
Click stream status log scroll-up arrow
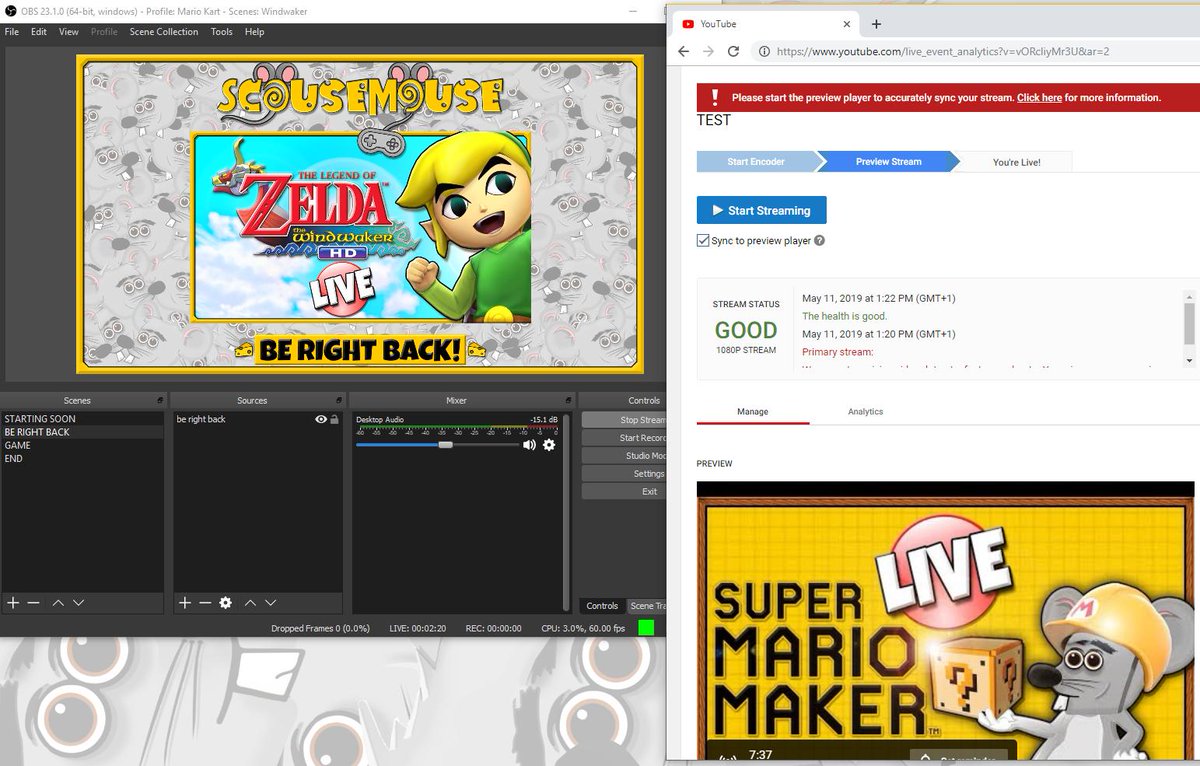[1189, 296]
